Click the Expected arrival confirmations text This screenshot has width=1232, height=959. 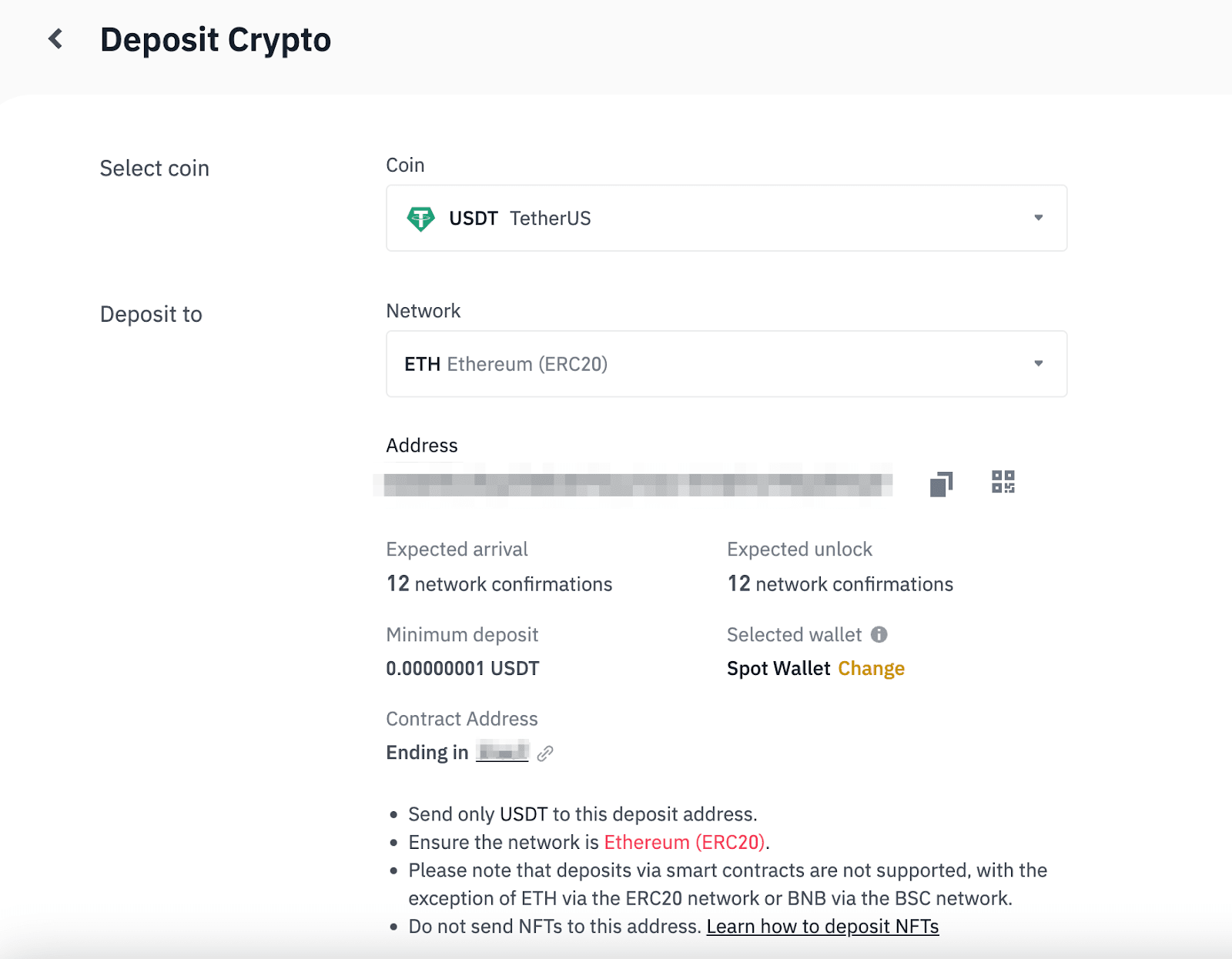click(x=499, y=583)
